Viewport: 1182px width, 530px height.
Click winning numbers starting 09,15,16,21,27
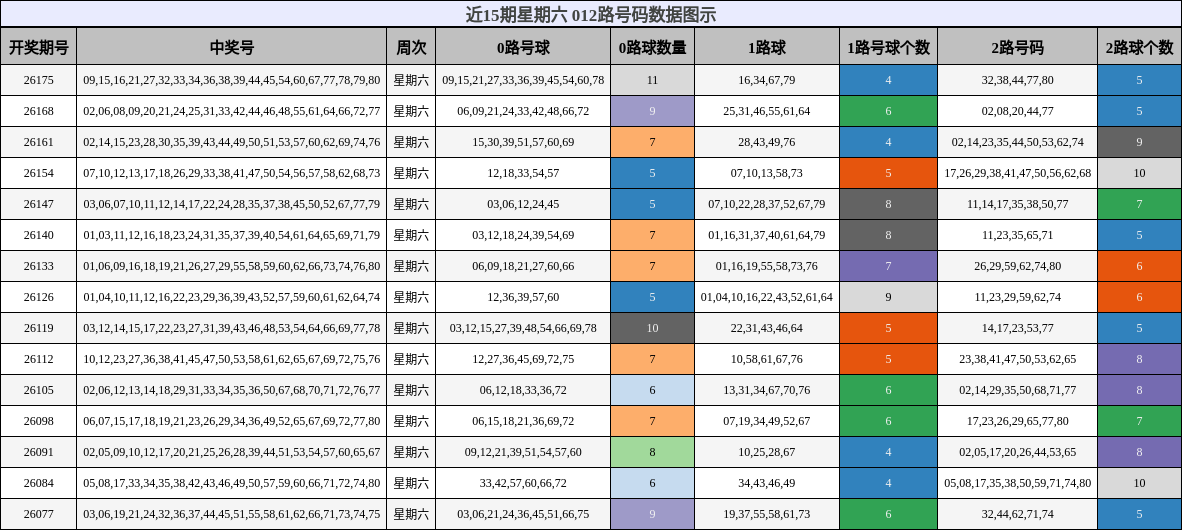231,80
